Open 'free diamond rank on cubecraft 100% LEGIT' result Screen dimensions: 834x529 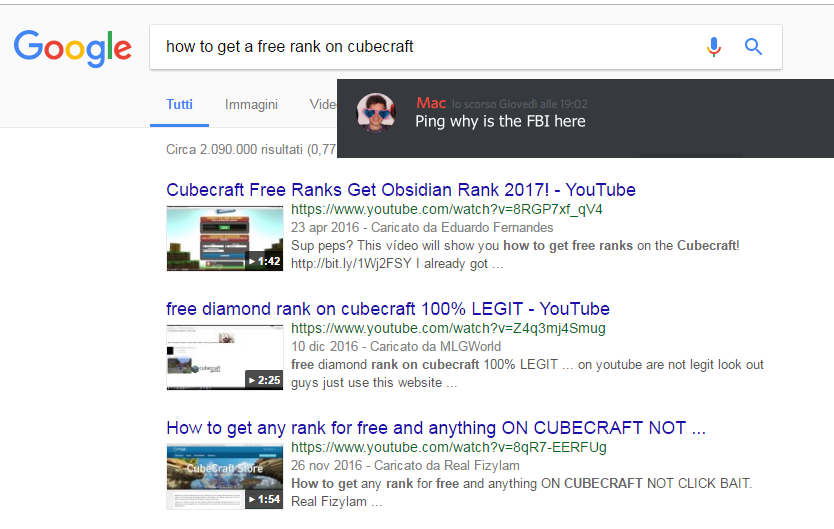pos(388,309)
